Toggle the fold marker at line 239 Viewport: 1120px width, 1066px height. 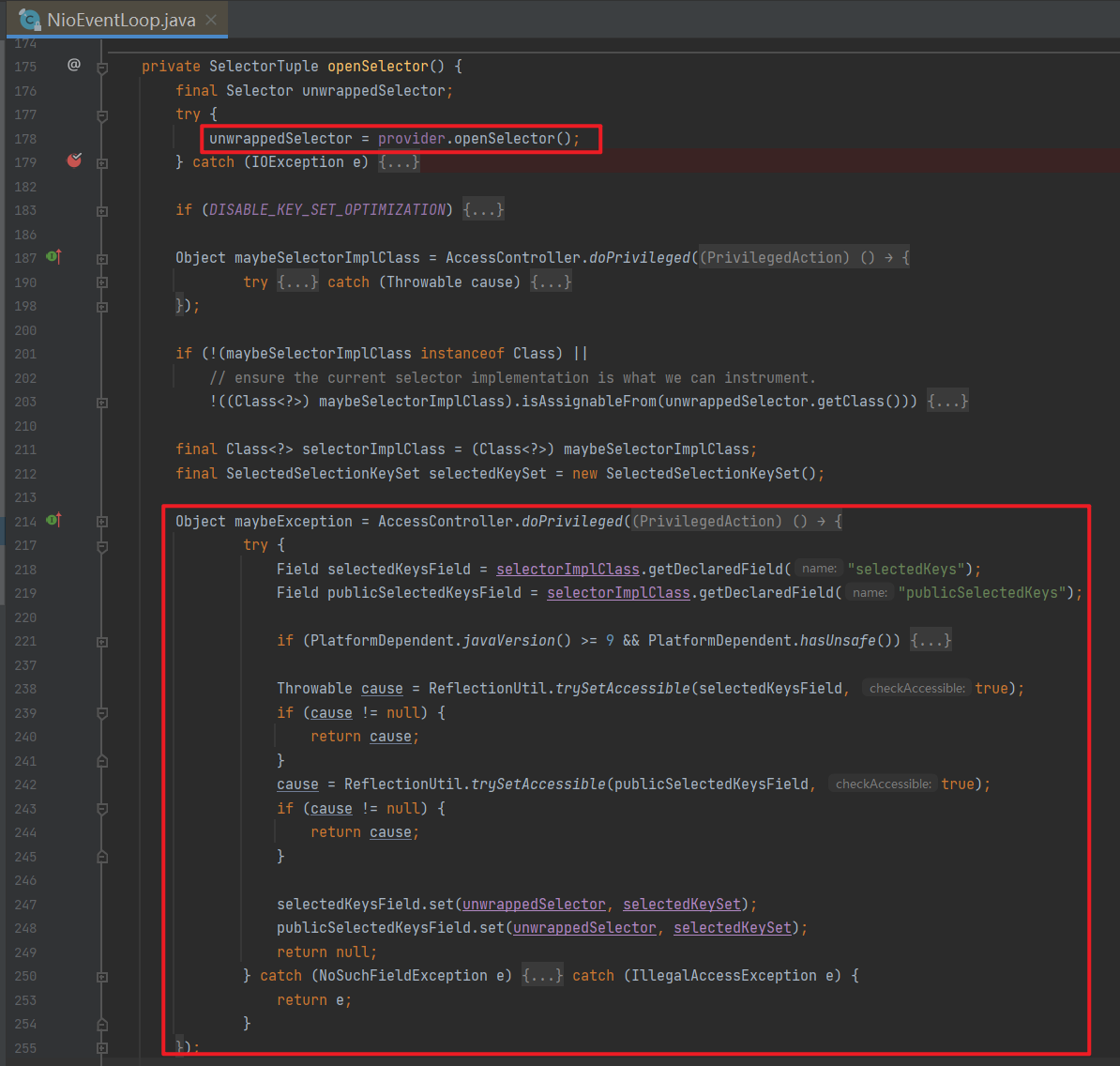(x=102, y=713)
